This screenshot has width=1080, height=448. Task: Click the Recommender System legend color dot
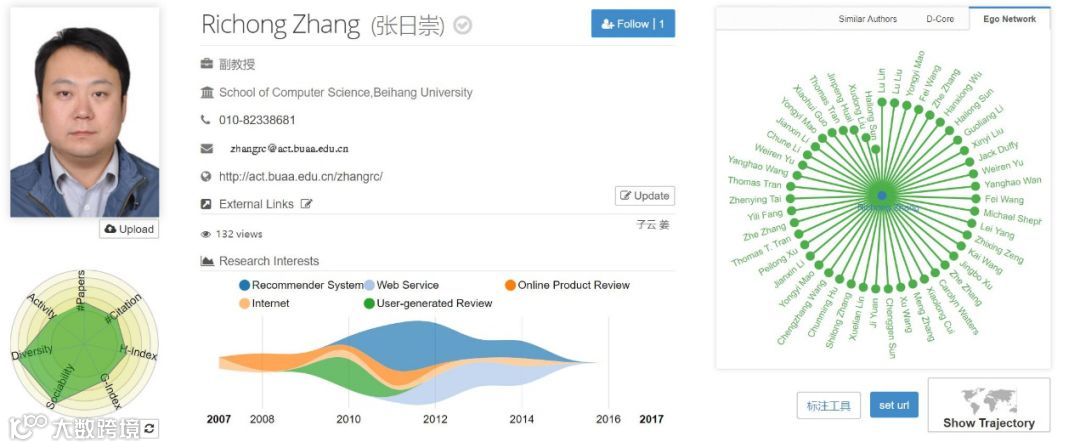tap(244, 285)
